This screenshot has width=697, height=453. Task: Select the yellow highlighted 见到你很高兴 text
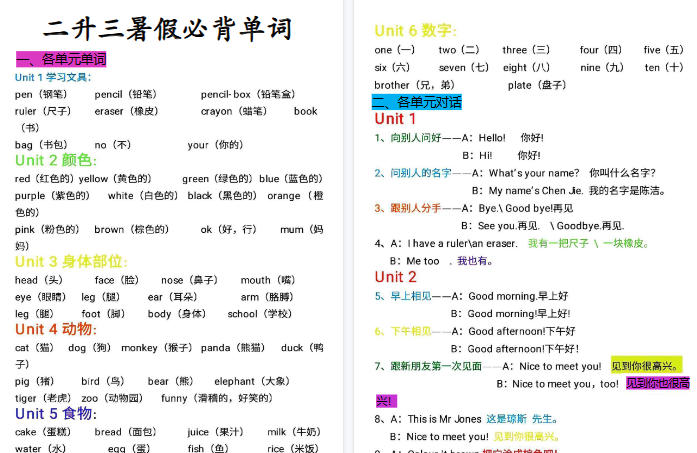click(x=645, y=366)
